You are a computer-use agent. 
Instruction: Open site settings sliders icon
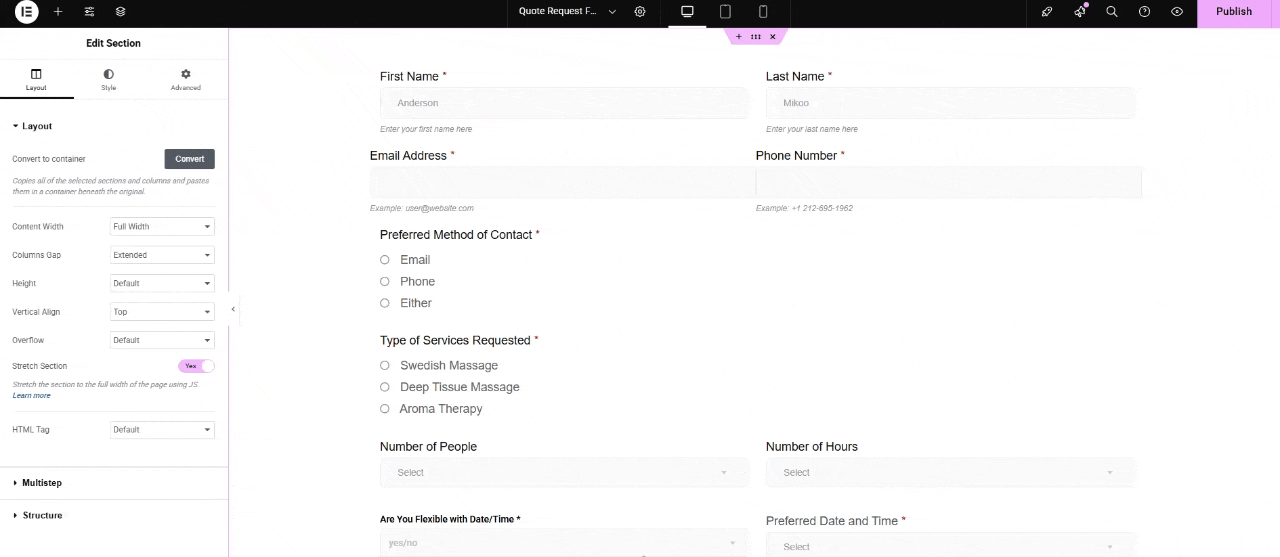pos(90,12)
